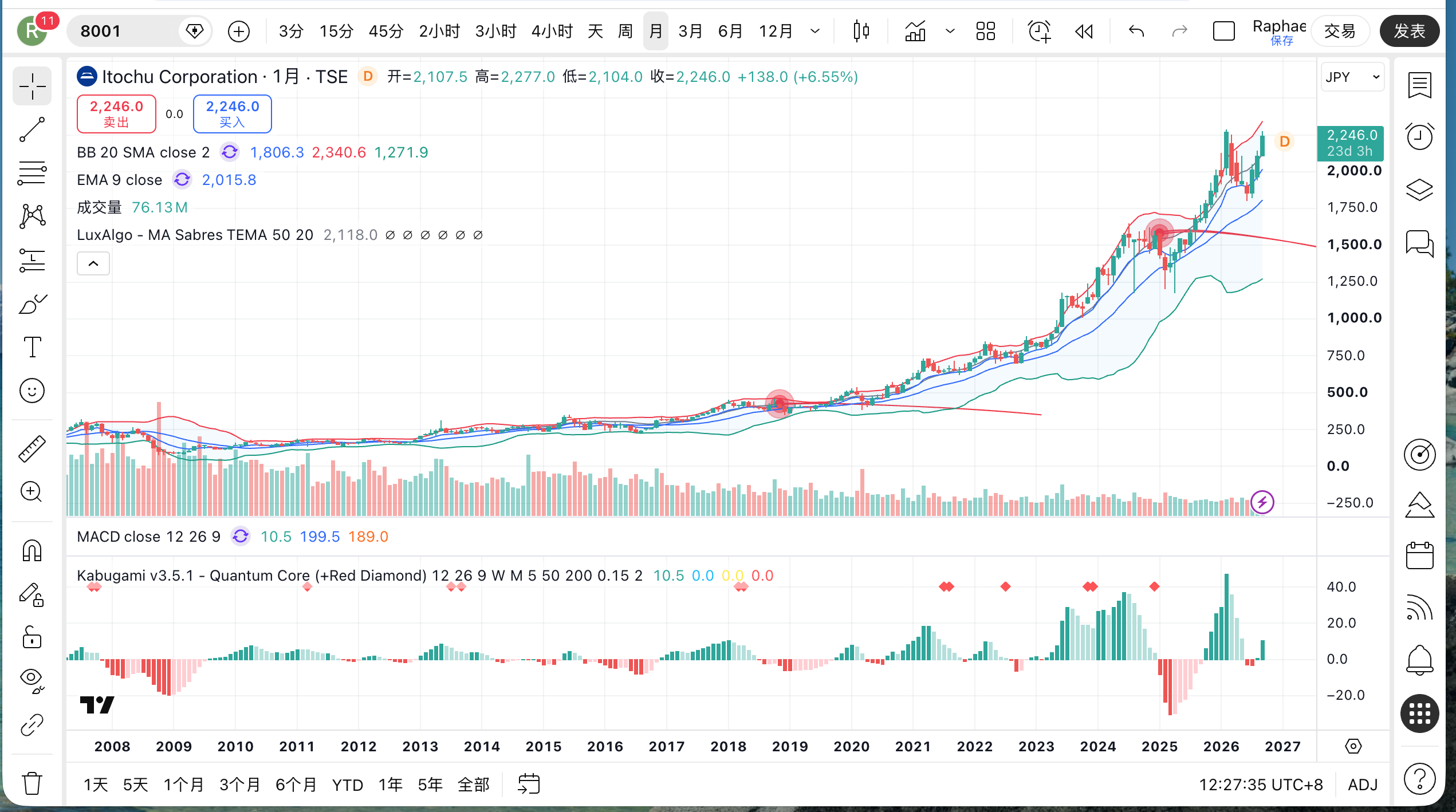Click the BB 20 SMA indicator label
Screen dimensions: 1456x812
pos(143,152)
